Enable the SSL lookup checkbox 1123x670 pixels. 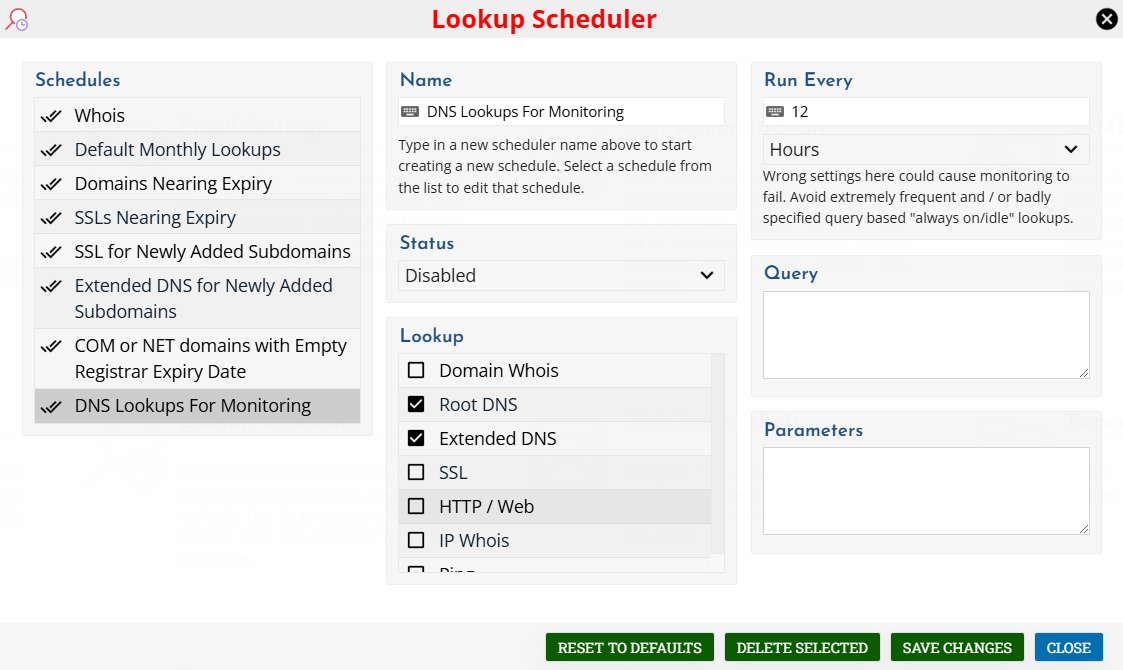416,472
